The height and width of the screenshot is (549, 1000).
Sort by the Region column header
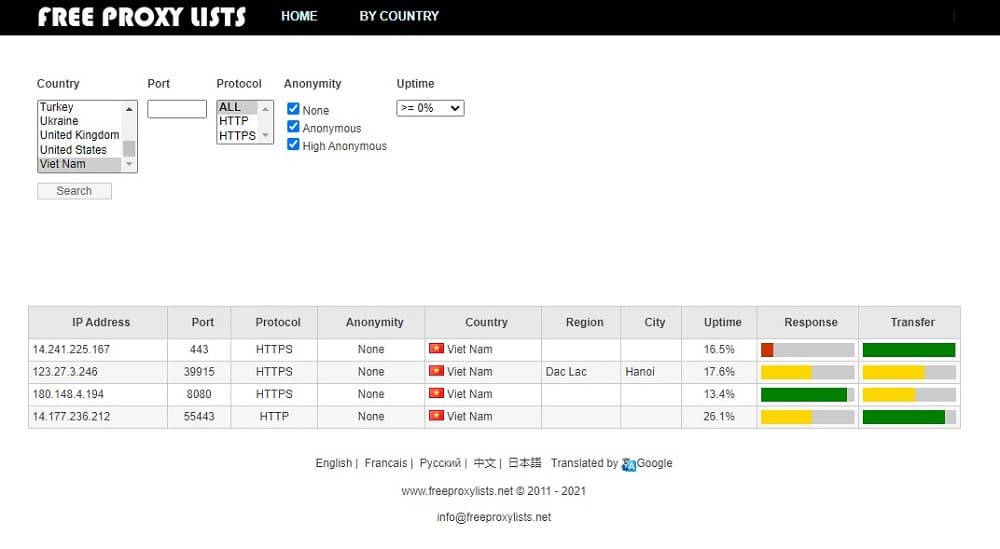click(x=584, y=323)
